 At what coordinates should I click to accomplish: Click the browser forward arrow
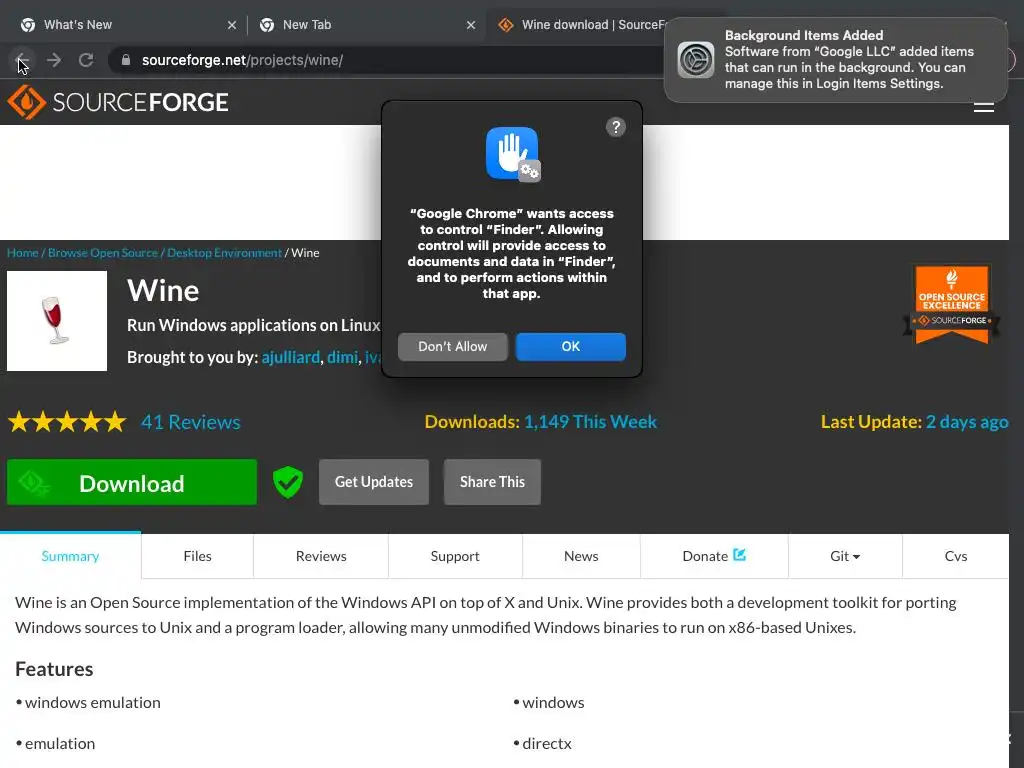(x=54, y=60)
